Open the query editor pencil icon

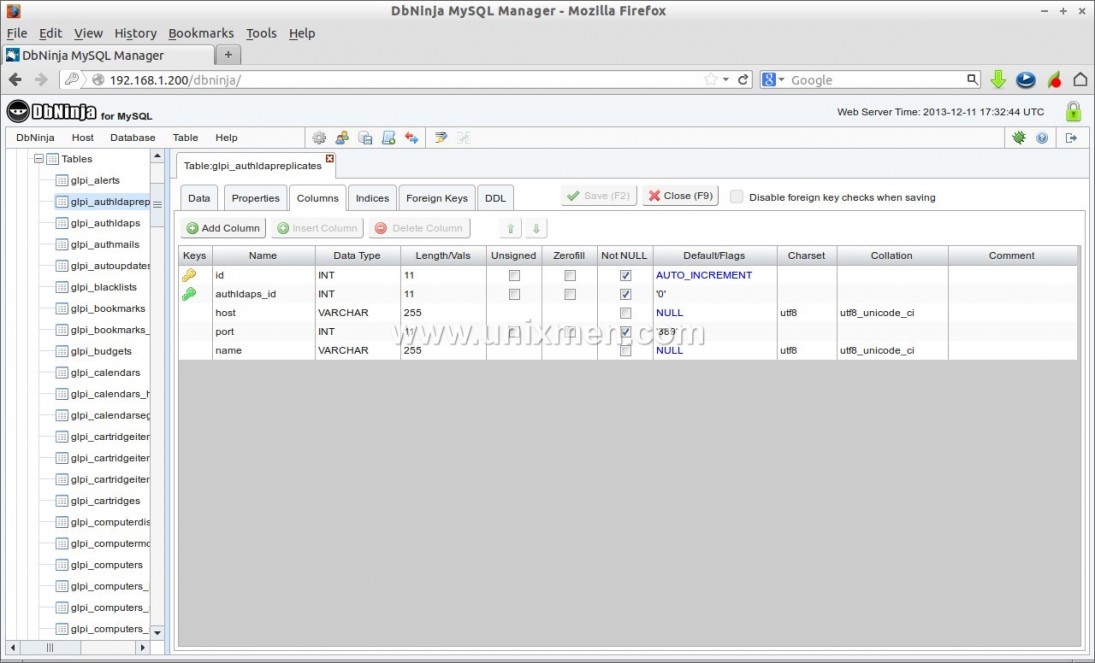pyautogui.click(x=441, y=138)
